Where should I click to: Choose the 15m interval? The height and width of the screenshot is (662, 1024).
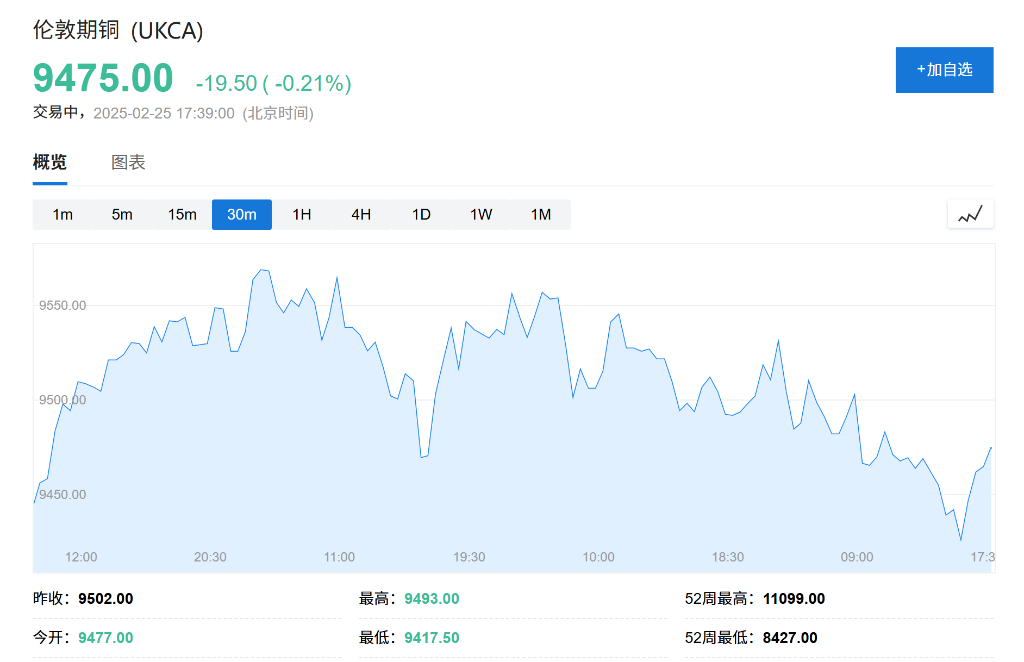pyautogui.click(x=182, y=215)
